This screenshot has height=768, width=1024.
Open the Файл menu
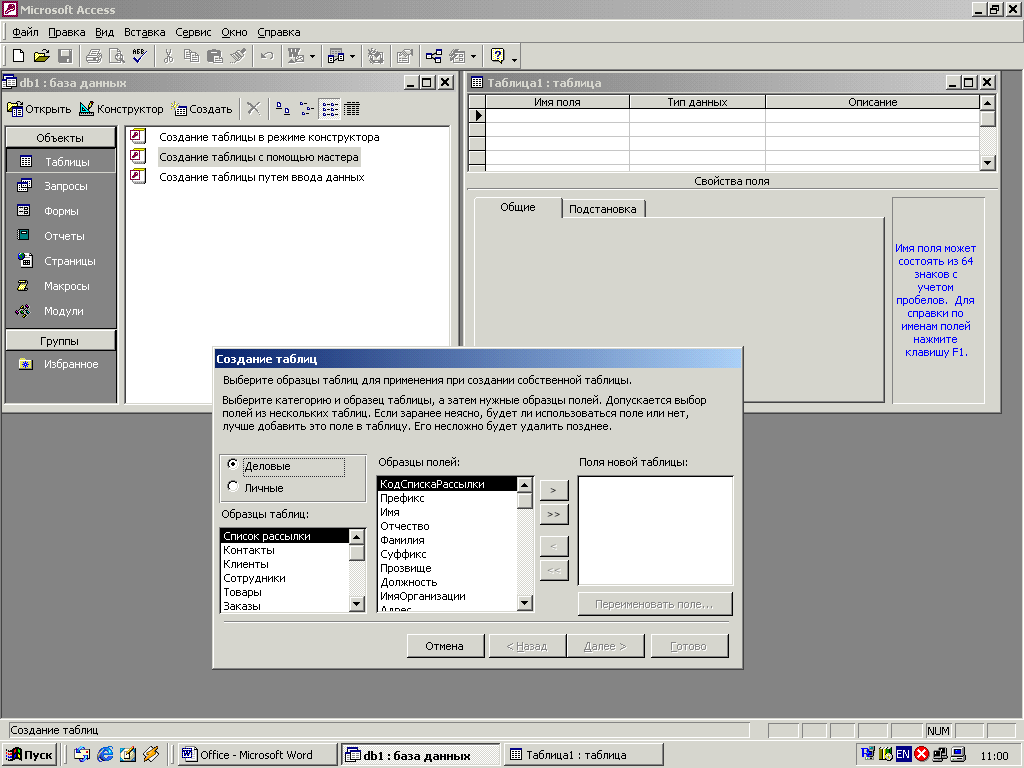25,32
